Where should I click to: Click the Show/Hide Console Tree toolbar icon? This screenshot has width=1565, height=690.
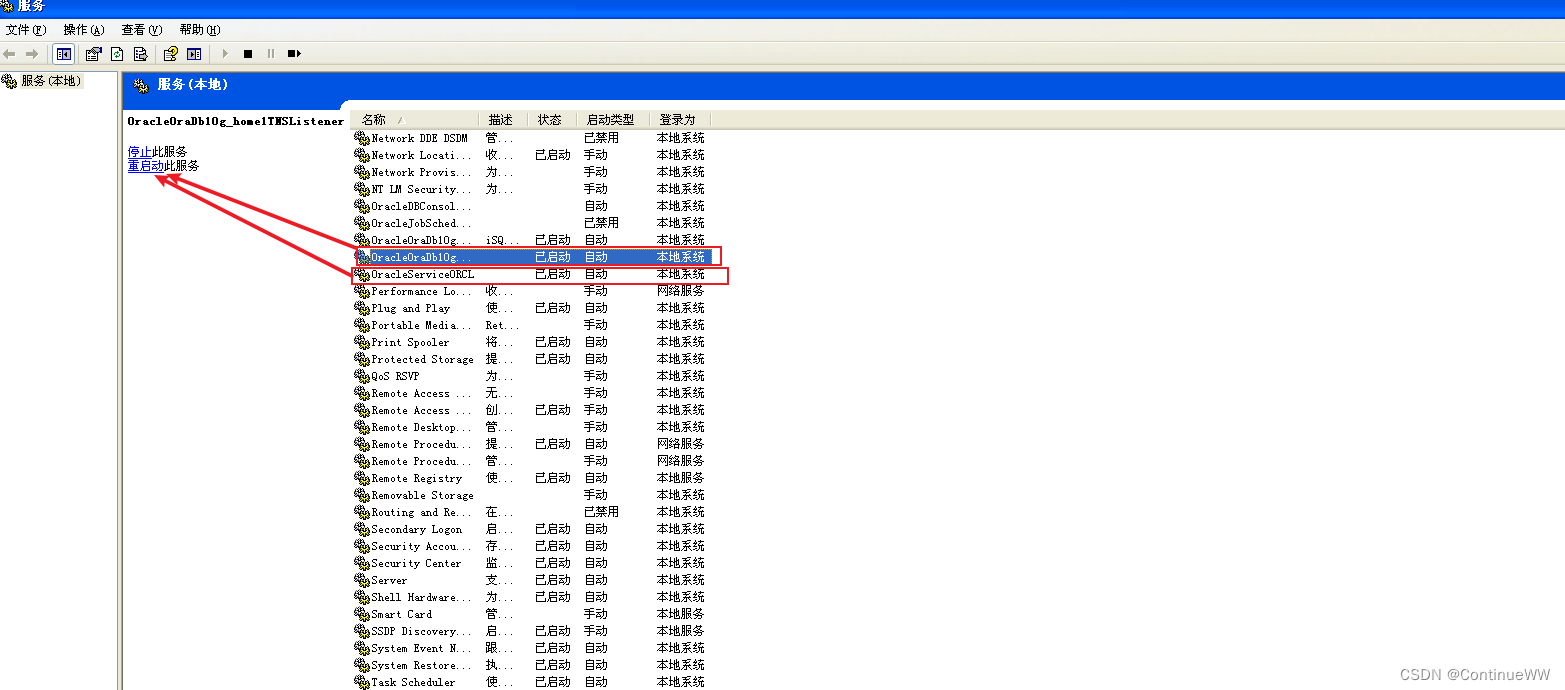(x=64, y=54)
